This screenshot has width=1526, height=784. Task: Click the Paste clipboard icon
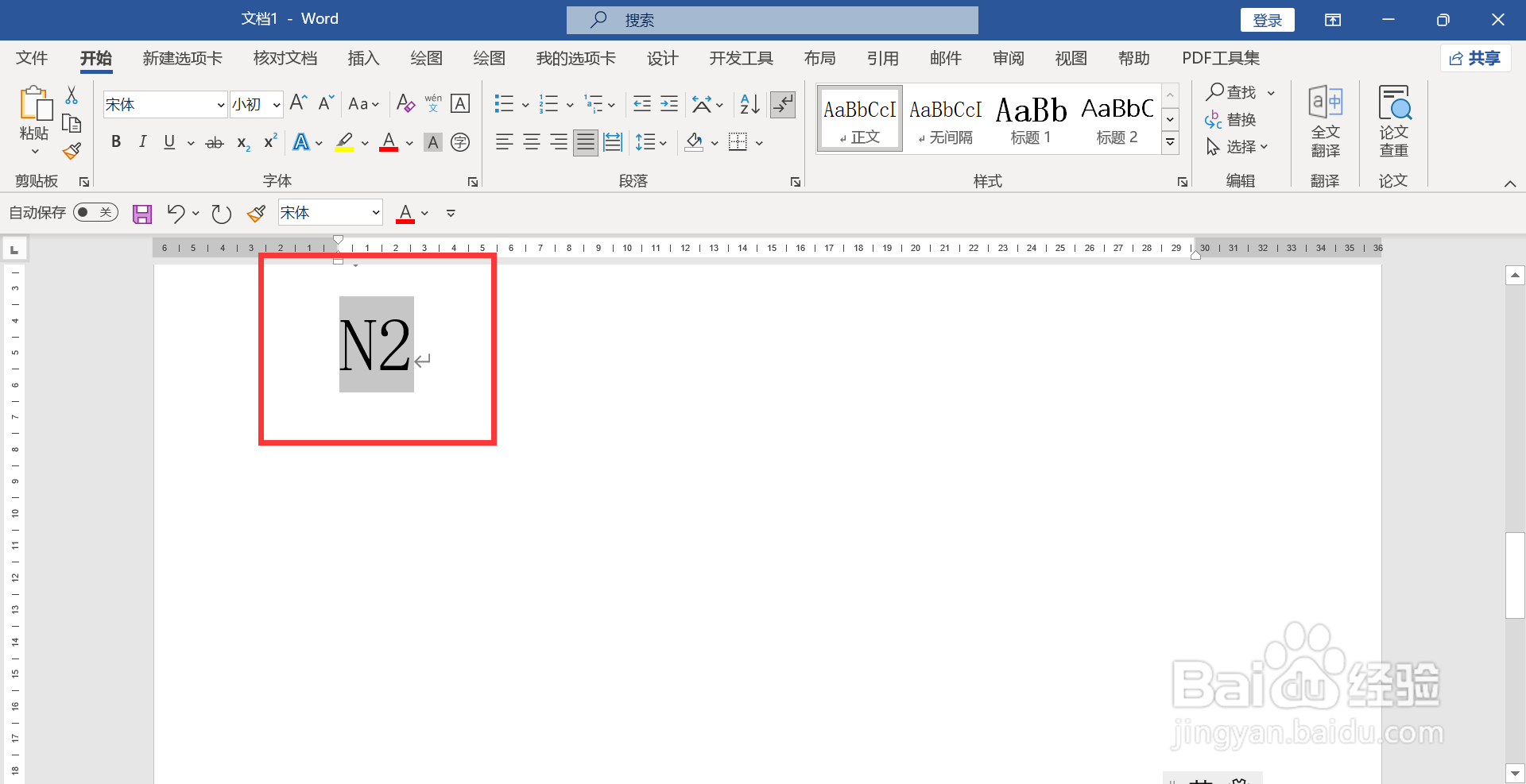pyautogui.click(x=35, y=104)
